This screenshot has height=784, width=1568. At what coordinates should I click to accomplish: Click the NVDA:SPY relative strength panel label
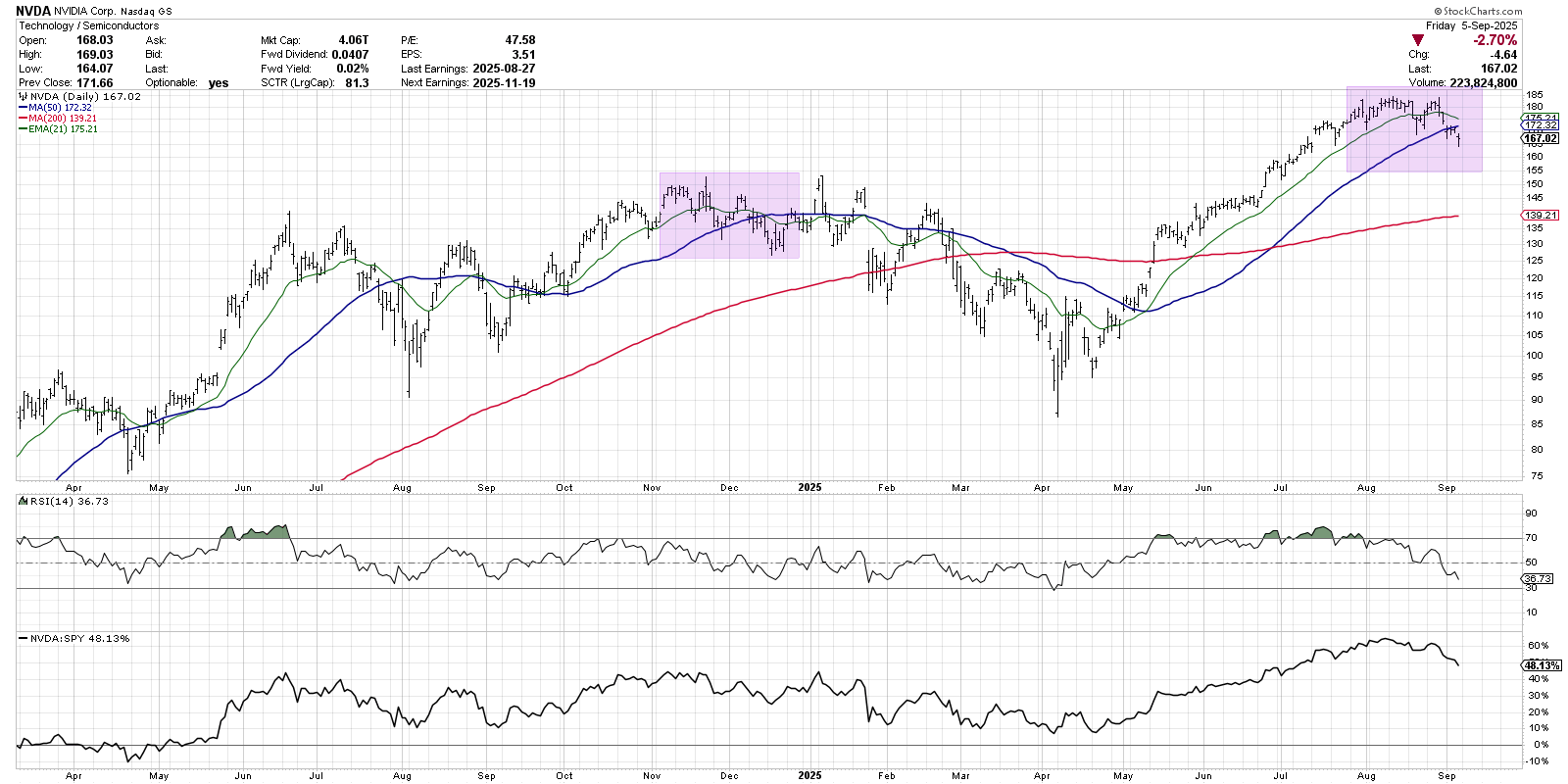pos(79,638)
